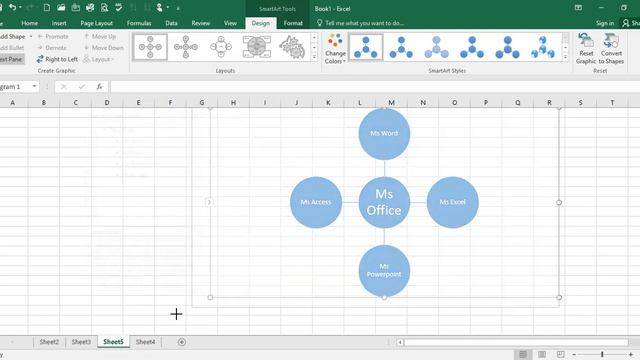
Task: Open the Data ribbon tab
Action: 171,23
